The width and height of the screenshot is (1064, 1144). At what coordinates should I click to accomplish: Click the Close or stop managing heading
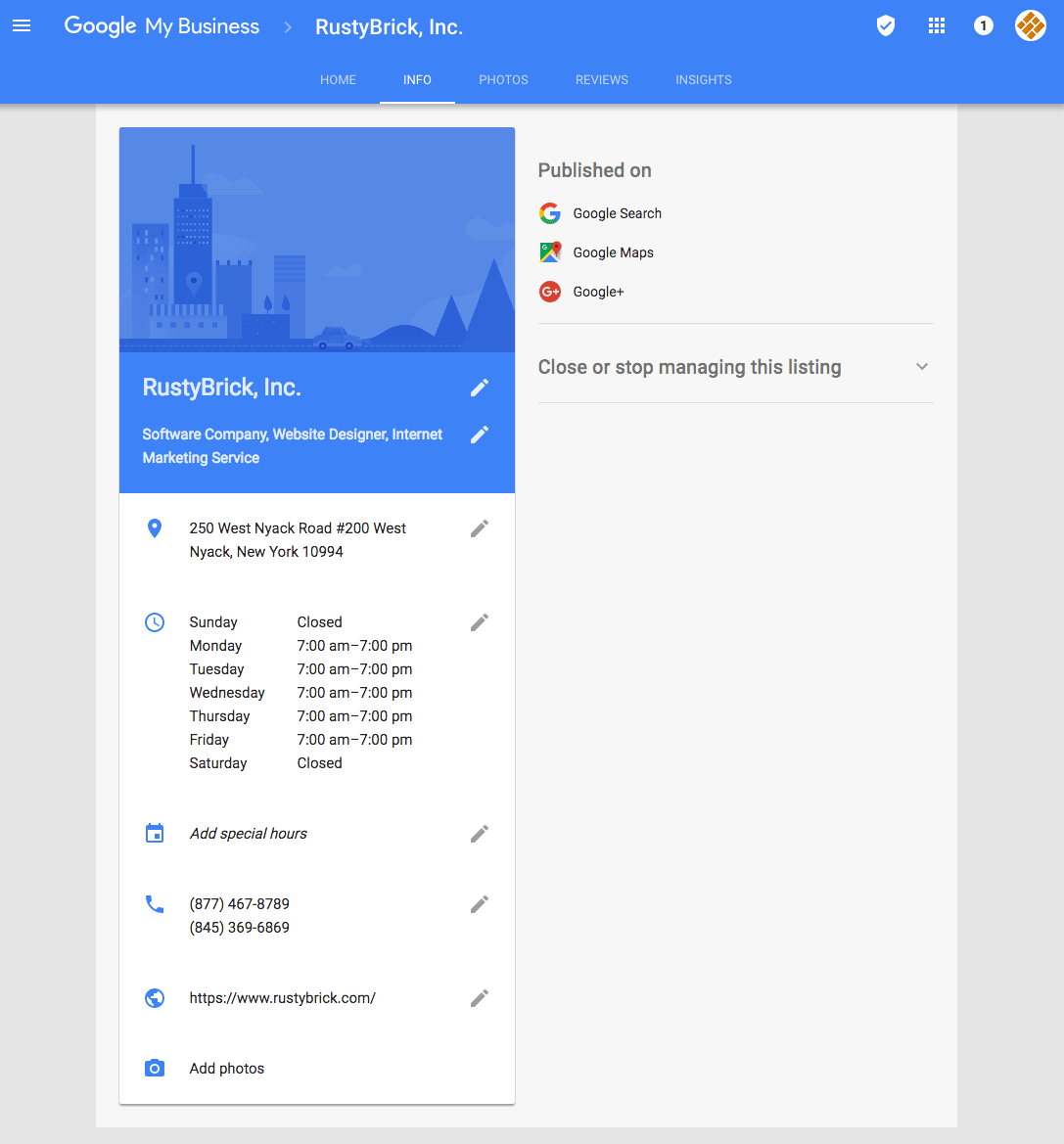tap(690, 367)
